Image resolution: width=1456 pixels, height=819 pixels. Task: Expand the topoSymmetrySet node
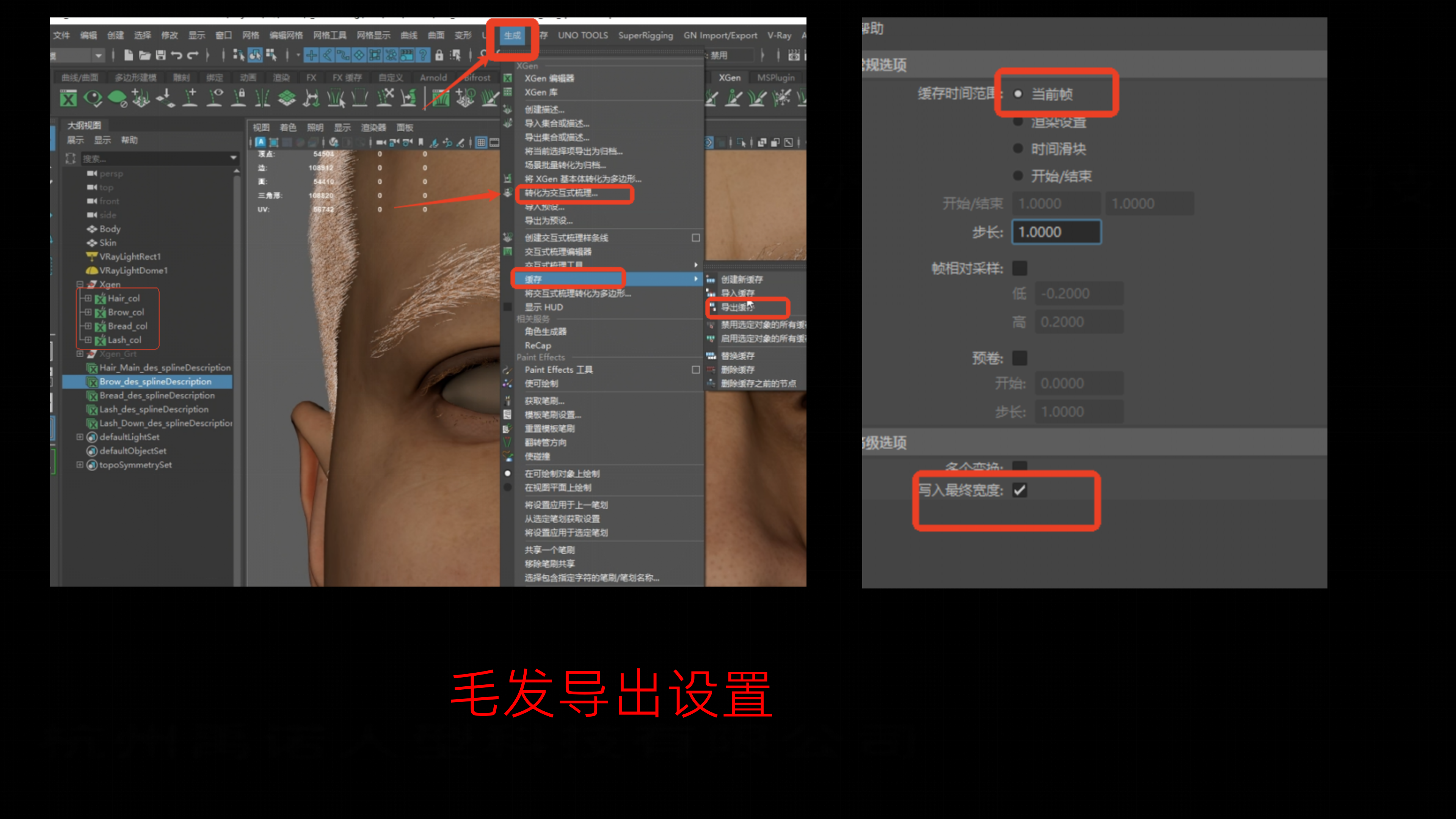80,464
